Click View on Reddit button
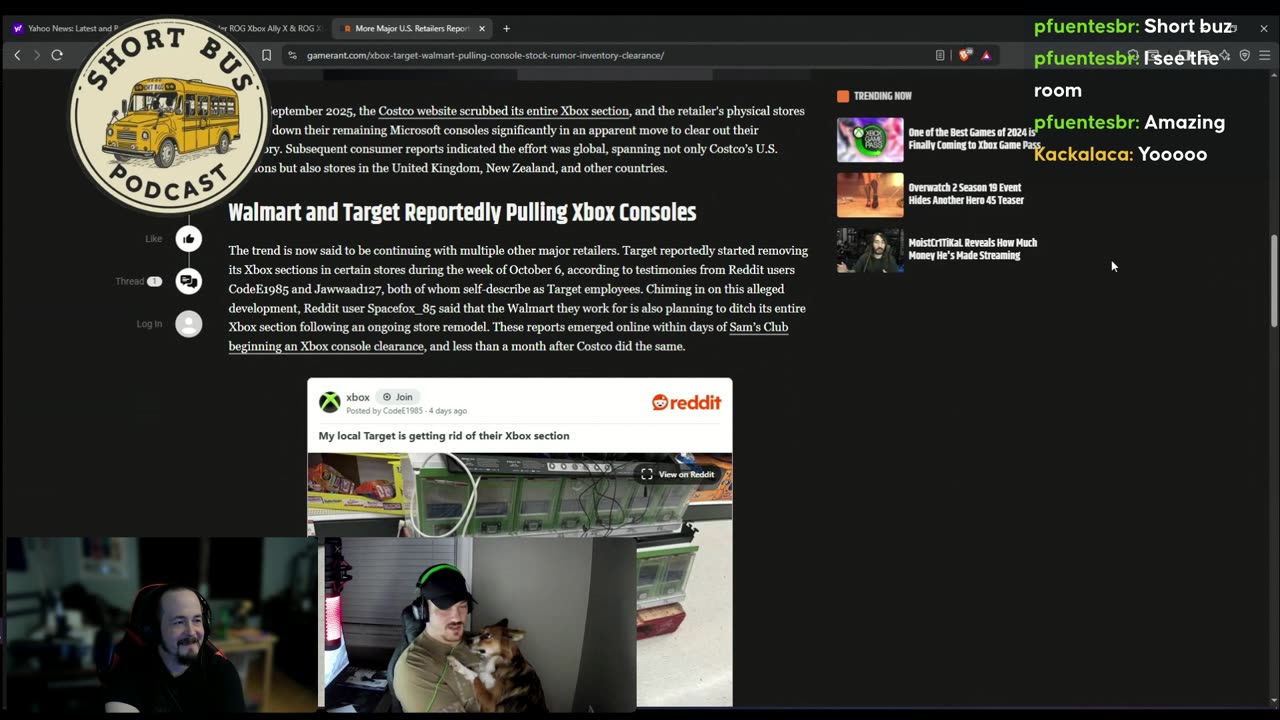This screenshot has height=720, width=1280. [x=678, y=474]
